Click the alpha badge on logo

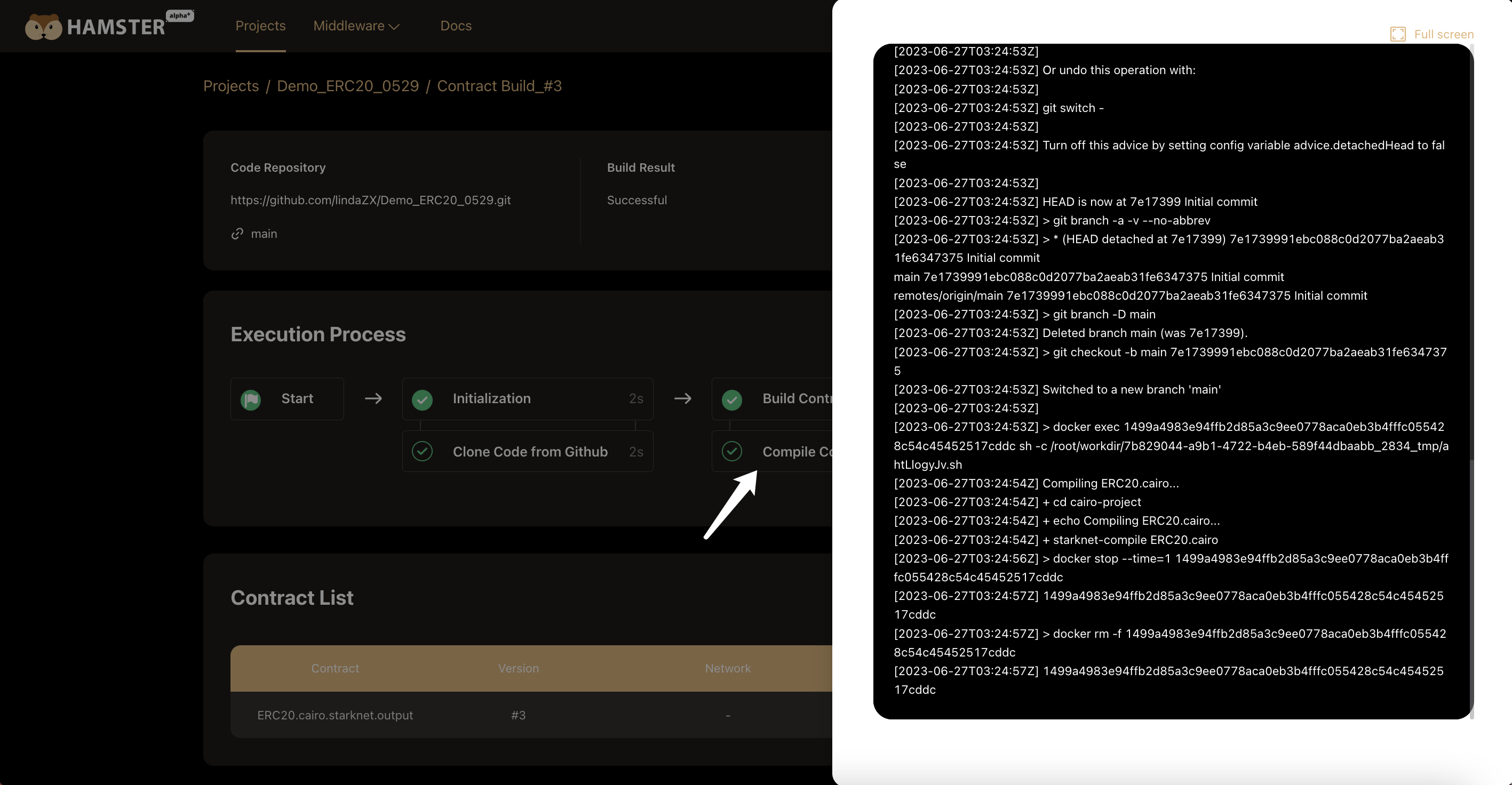pos(180,16)
